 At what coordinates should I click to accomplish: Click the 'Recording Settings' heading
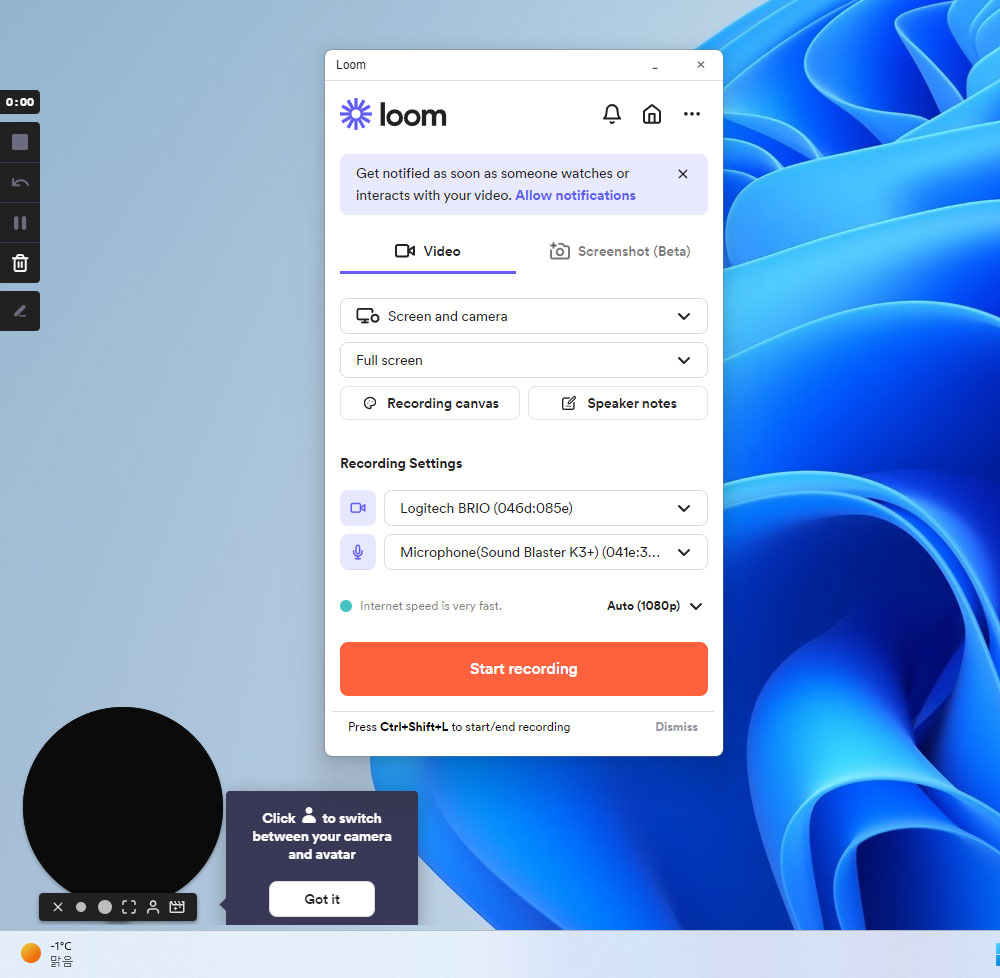pos(401,463)
